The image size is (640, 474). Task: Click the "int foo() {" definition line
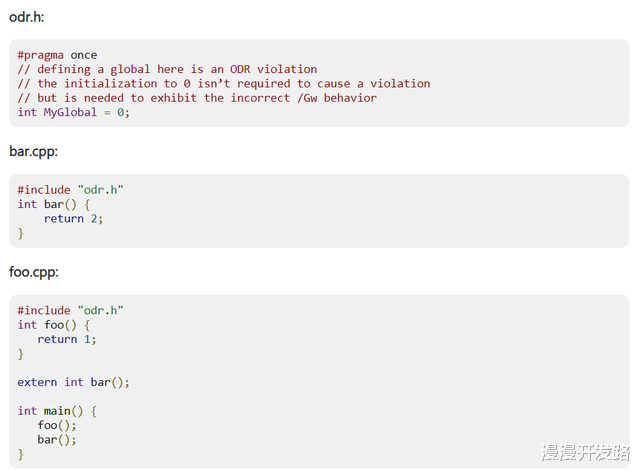[x=57, y=324]
